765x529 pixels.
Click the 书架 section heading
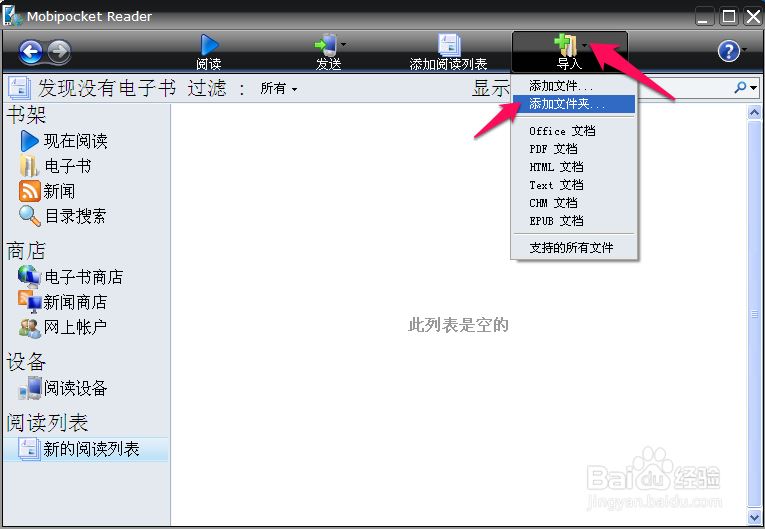[26, 115]
